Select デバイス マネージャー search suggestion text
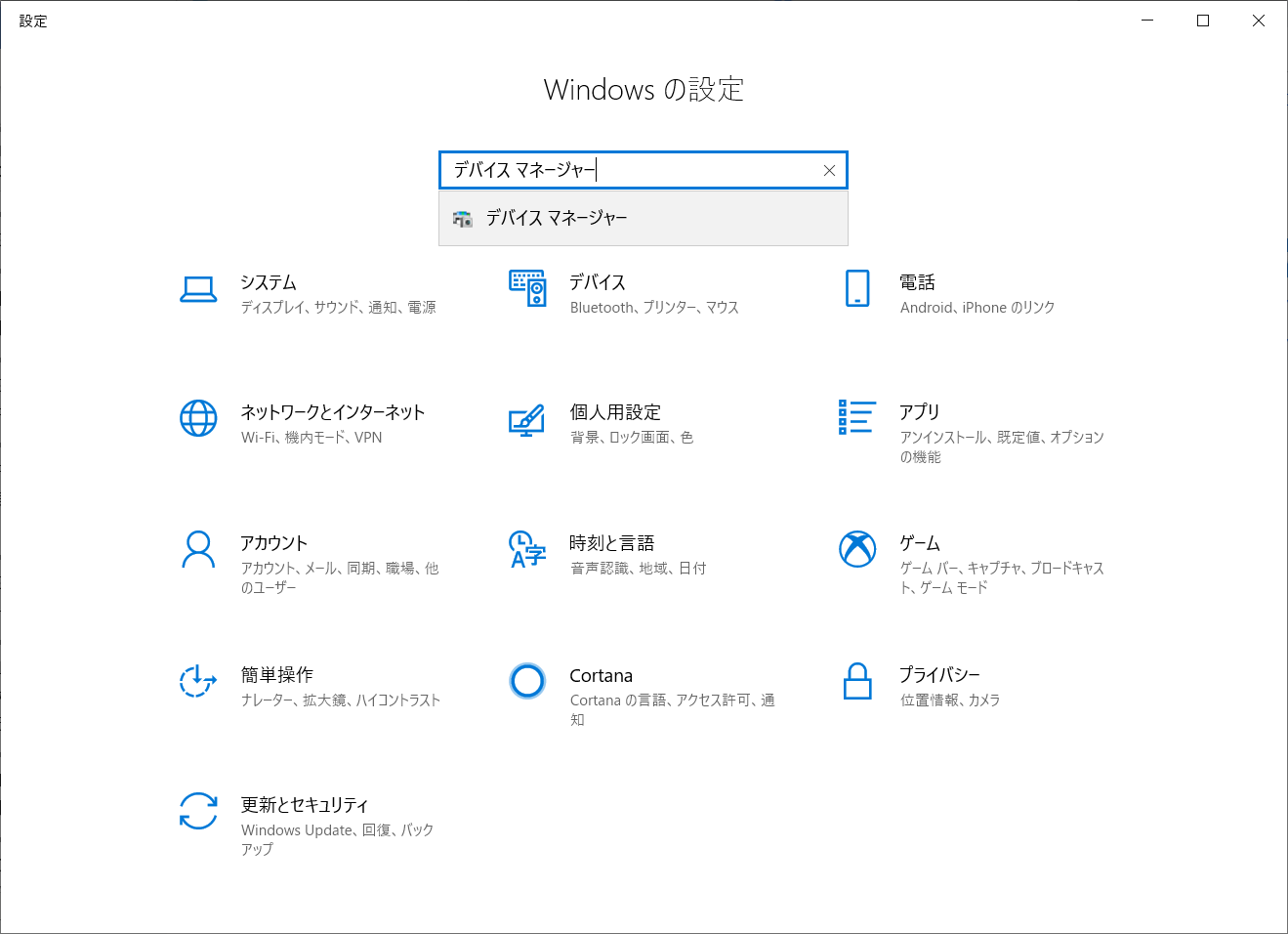This screenshot has height=934, width=1288. [557, 218]
